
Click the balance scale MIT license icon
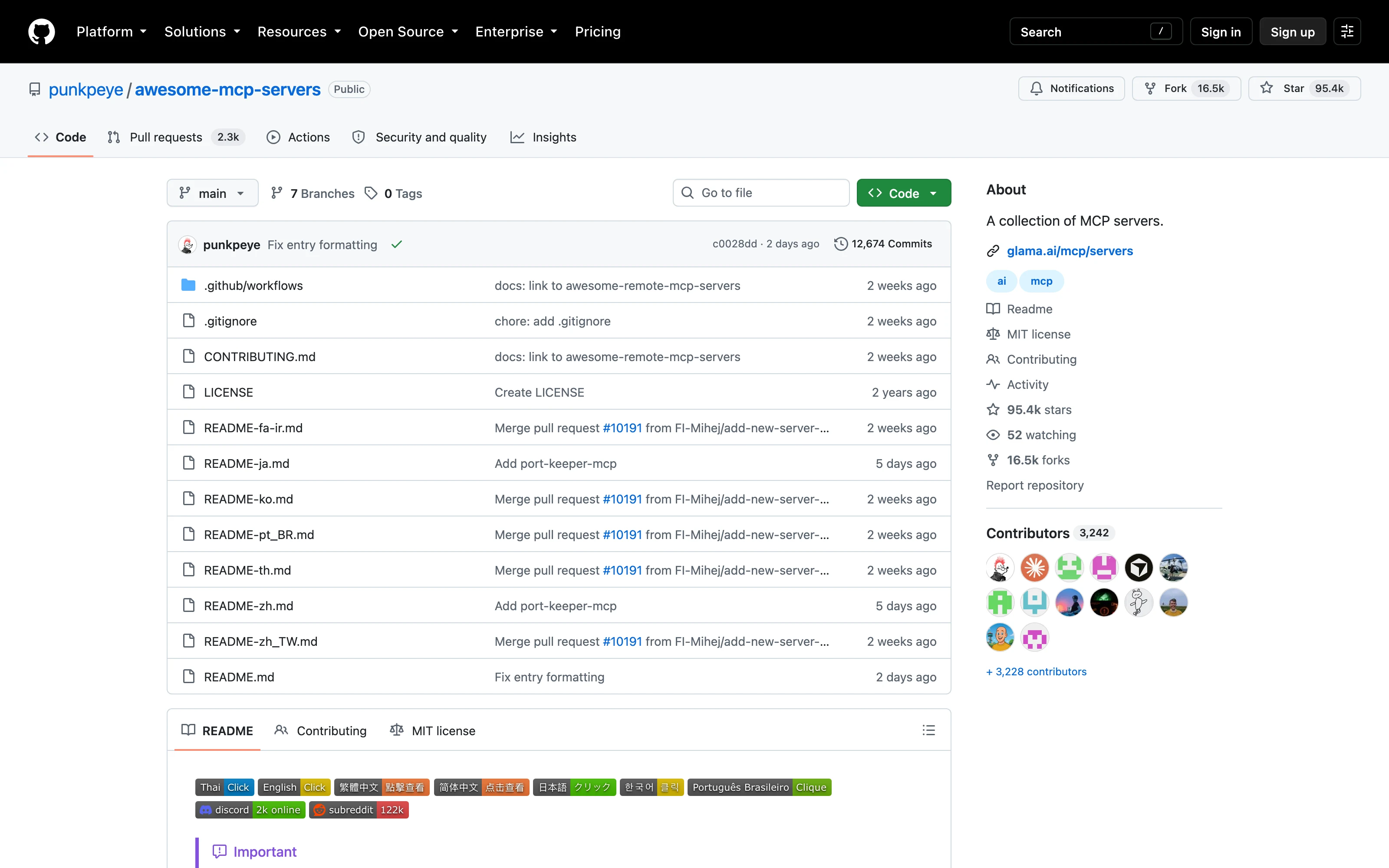click(x=993, y=334)
